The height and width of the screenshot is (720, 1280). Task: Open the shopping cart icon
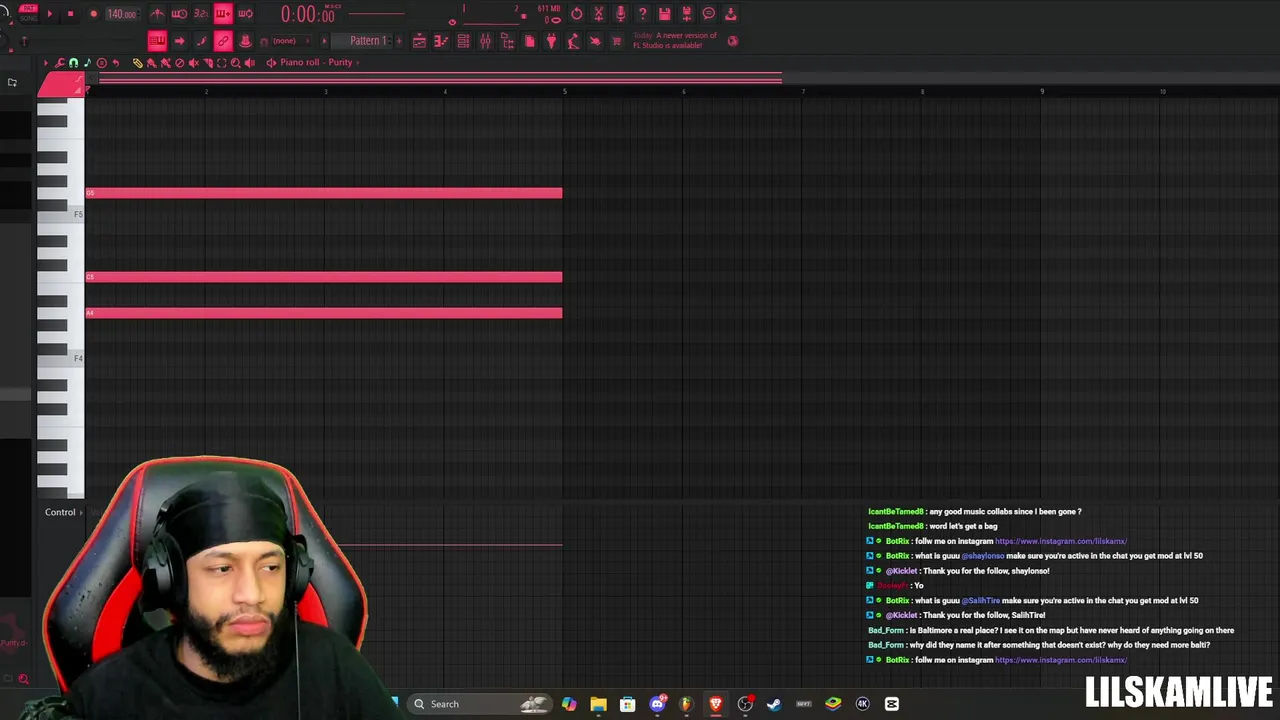617,41
